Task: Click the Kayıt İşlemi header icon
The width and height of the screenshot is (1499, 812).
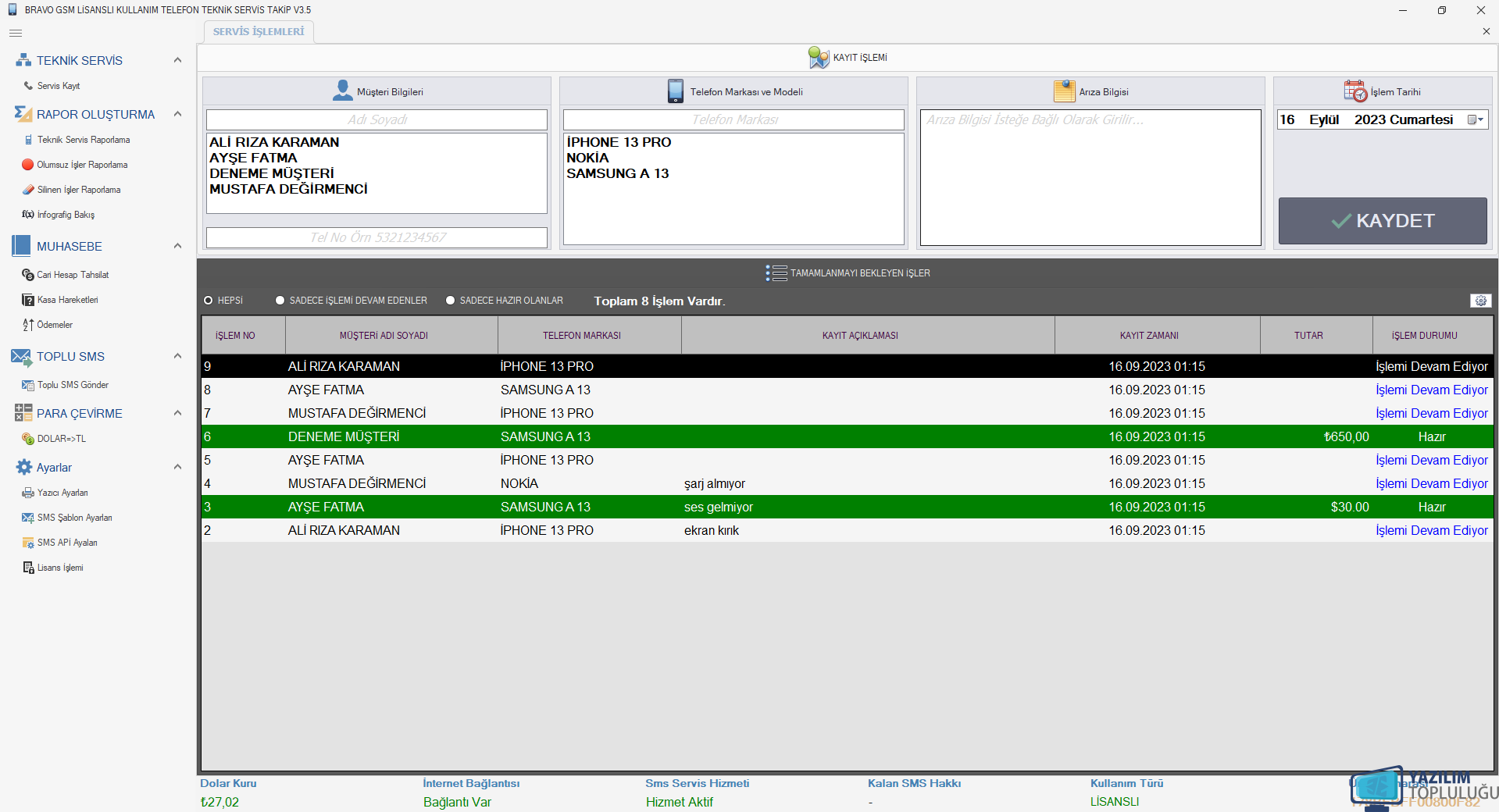Action: pyautogui.click(x=819, y=57)
